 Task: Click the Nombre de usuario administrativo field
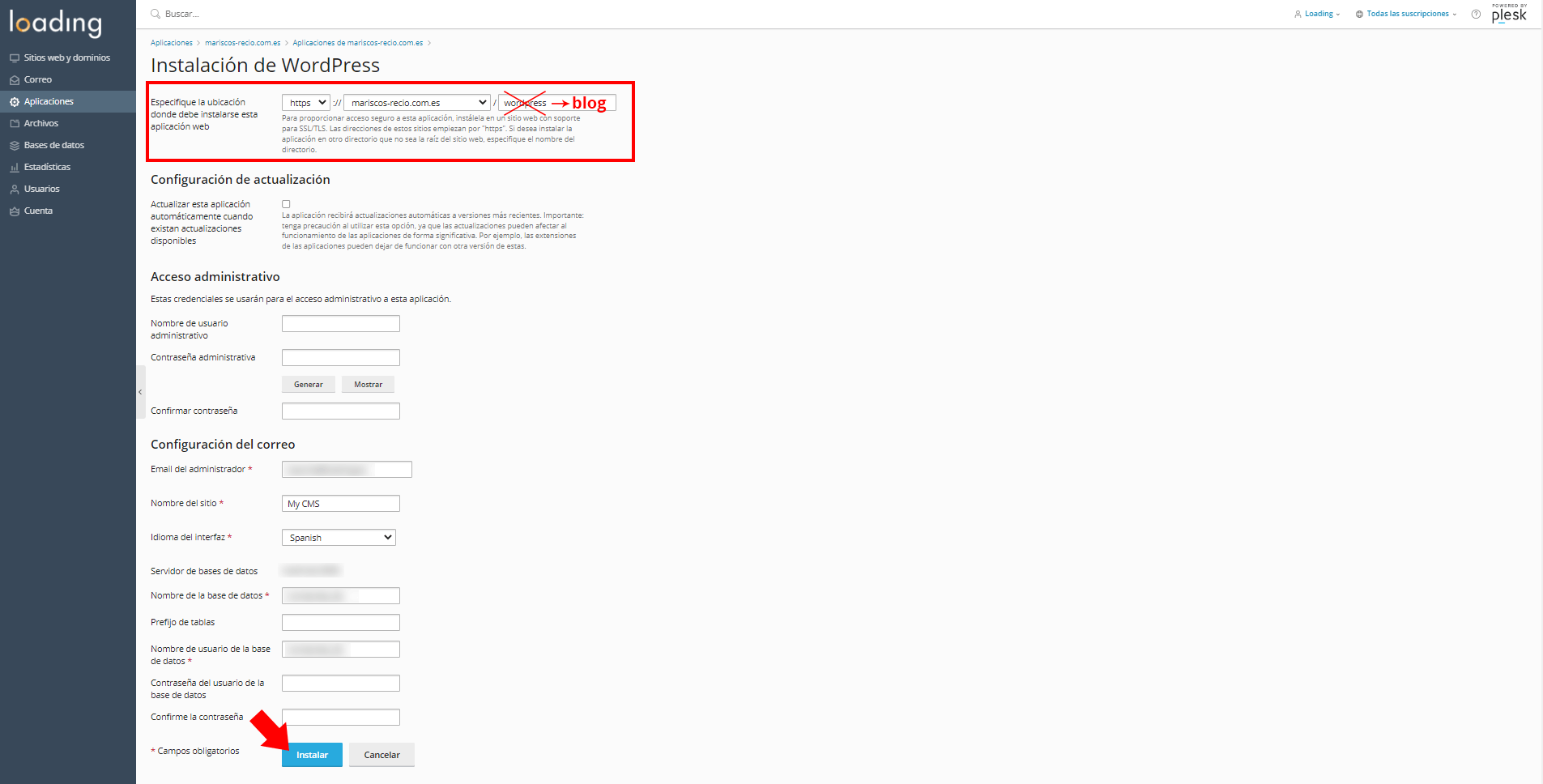pyautogui.click(x=341, y=324)
